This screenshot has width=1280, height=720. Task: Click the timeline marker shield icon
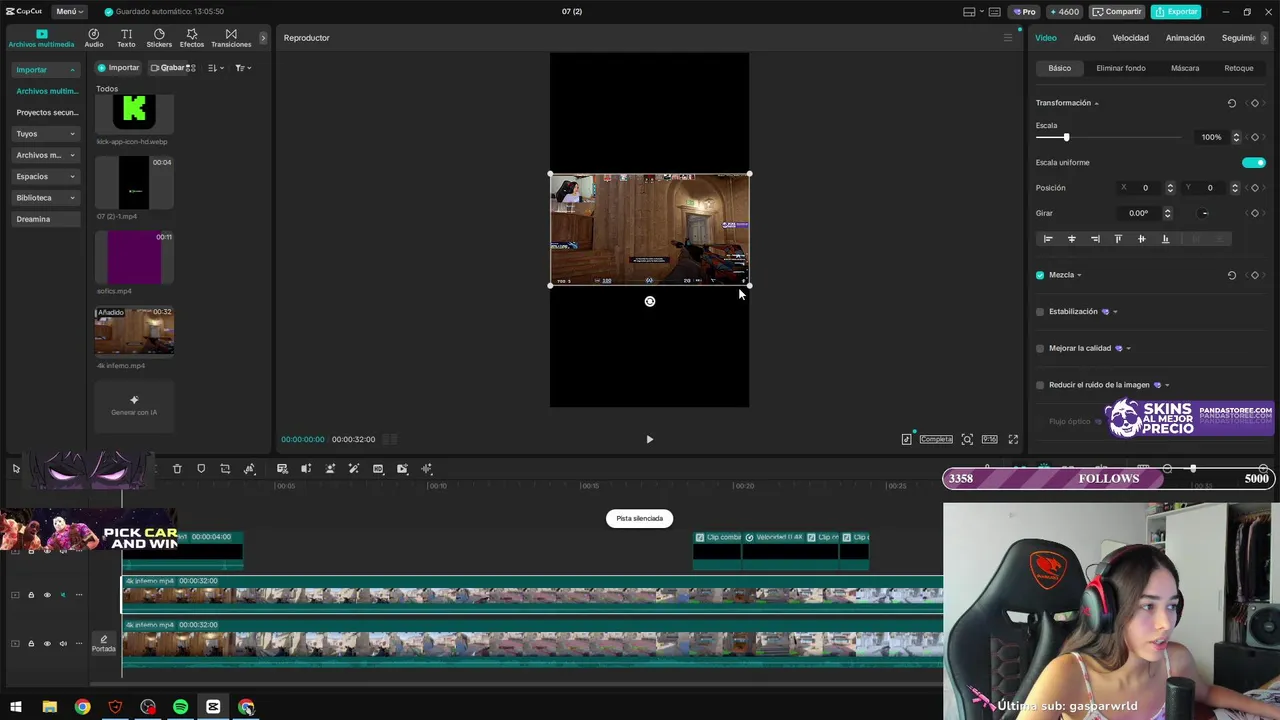pos(201,469)
